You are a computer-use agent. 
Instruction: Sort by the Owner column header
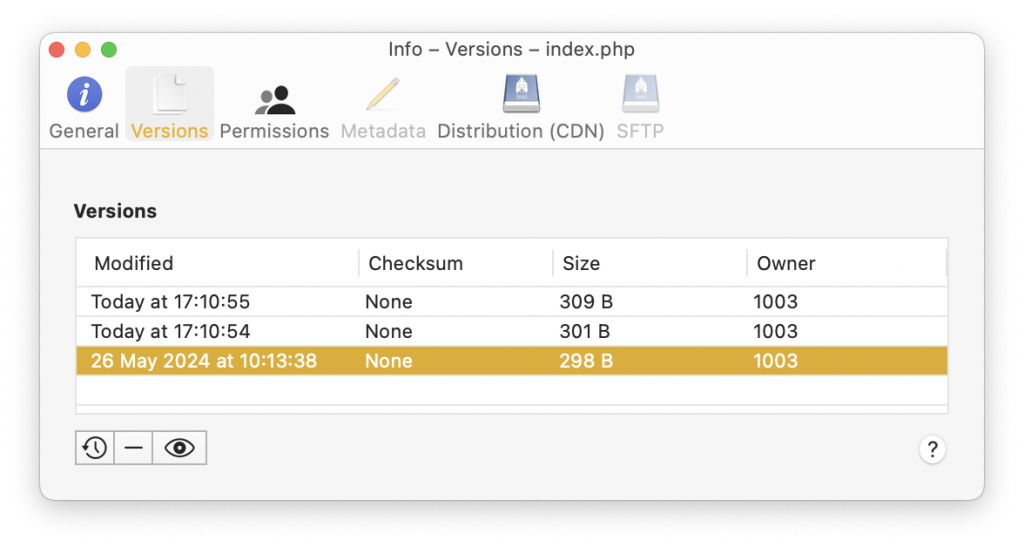tap(847, 263)
